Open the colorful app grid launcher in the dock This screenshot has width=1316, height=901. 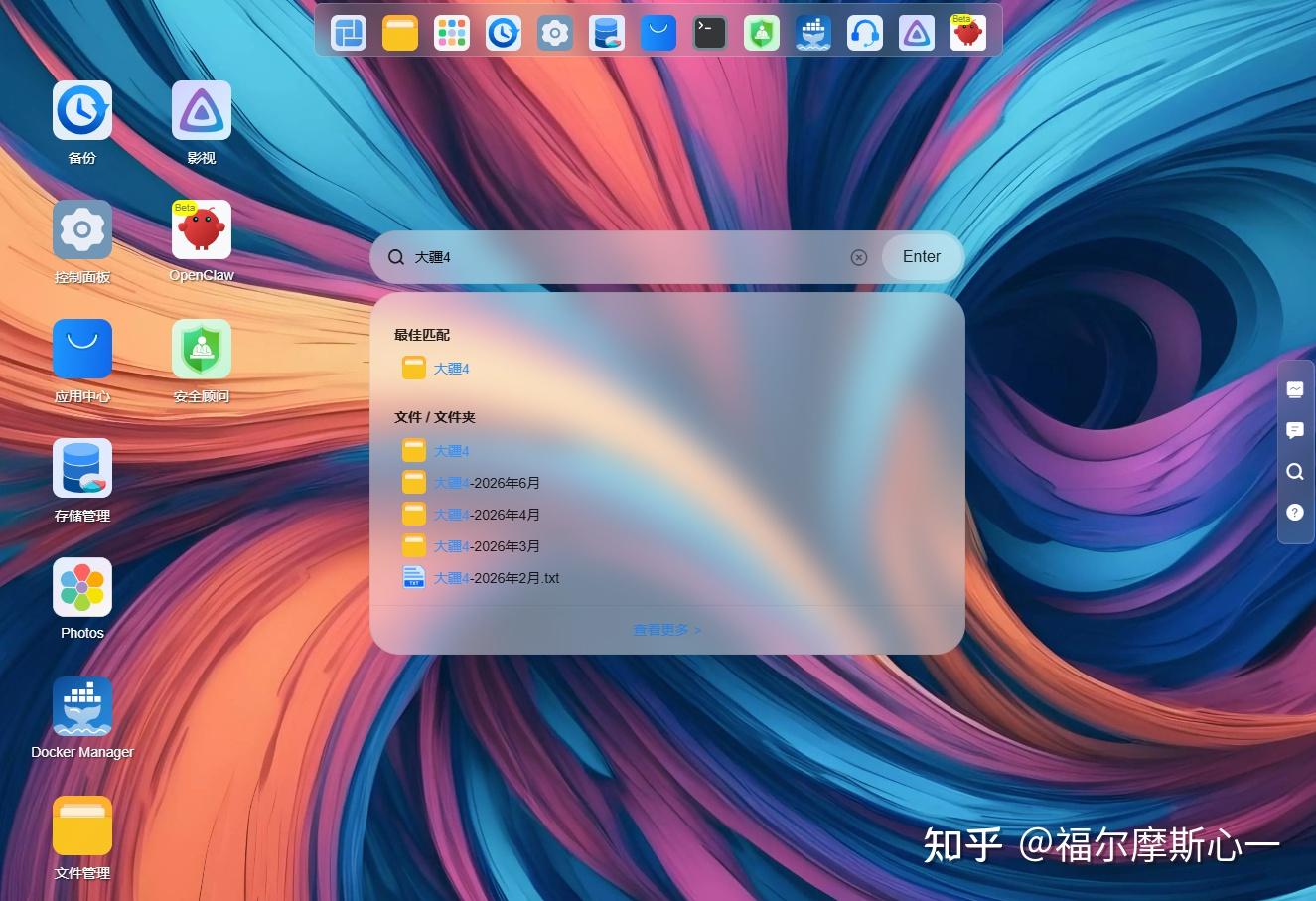(452, 33)
